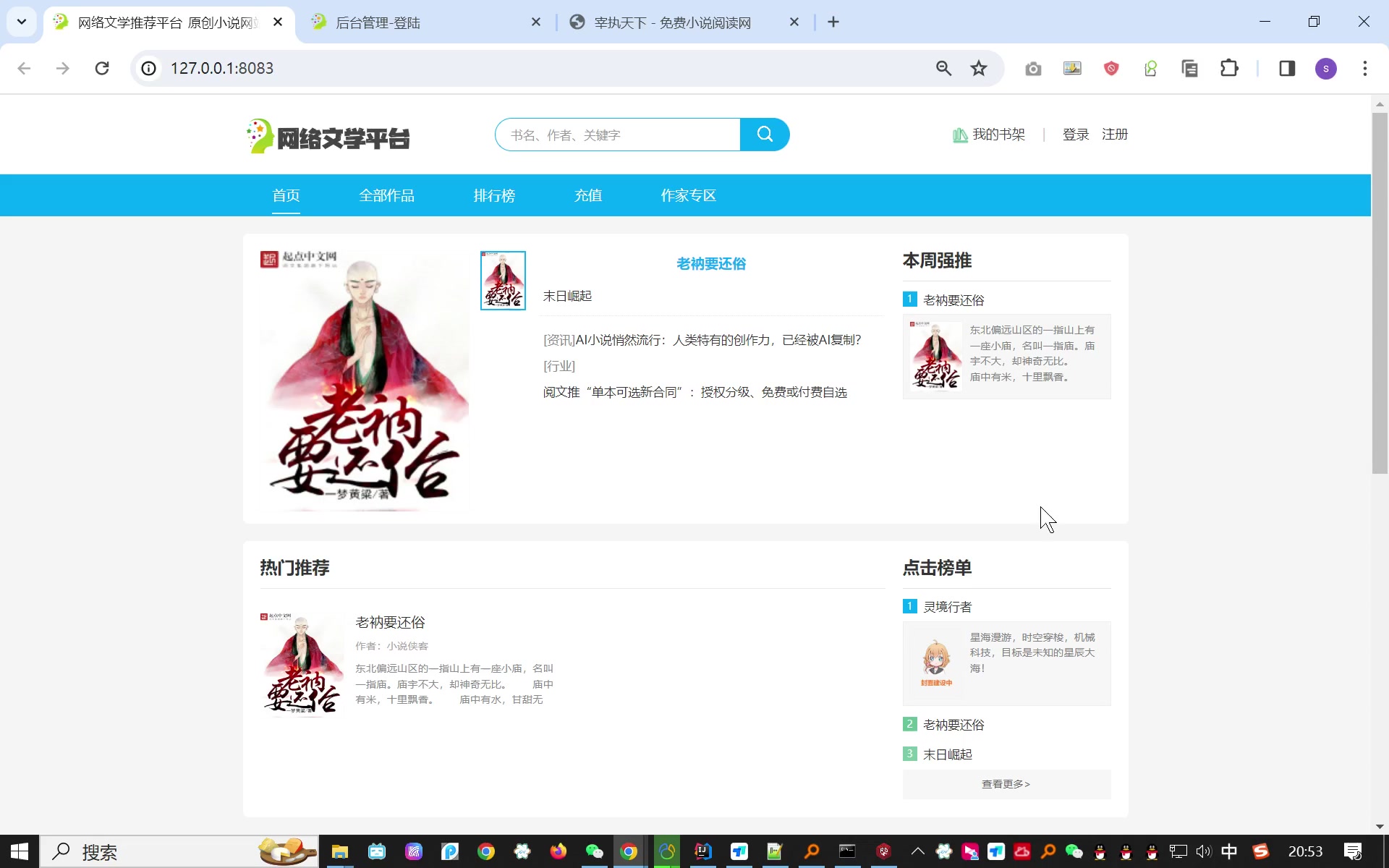Viewport: 1389px width, 868px height.
Task: Click the clock showing 20:53
Action: click(x=1305, y=851)
